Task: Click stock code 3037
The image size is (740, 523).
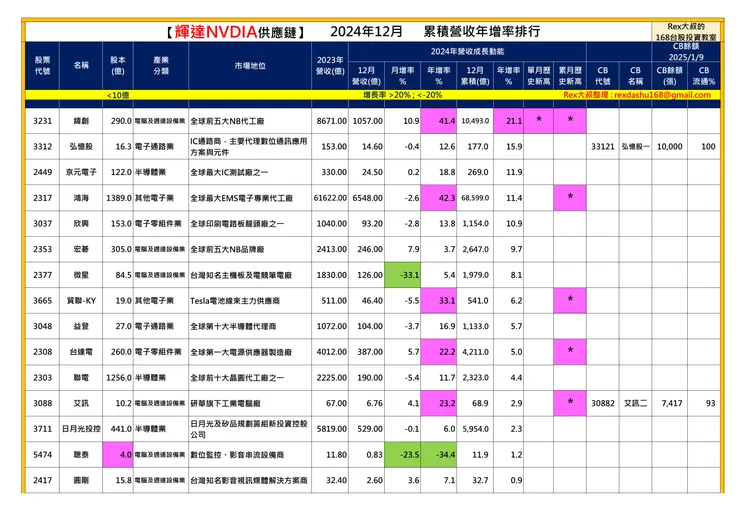Action: [x=42, y=223]
